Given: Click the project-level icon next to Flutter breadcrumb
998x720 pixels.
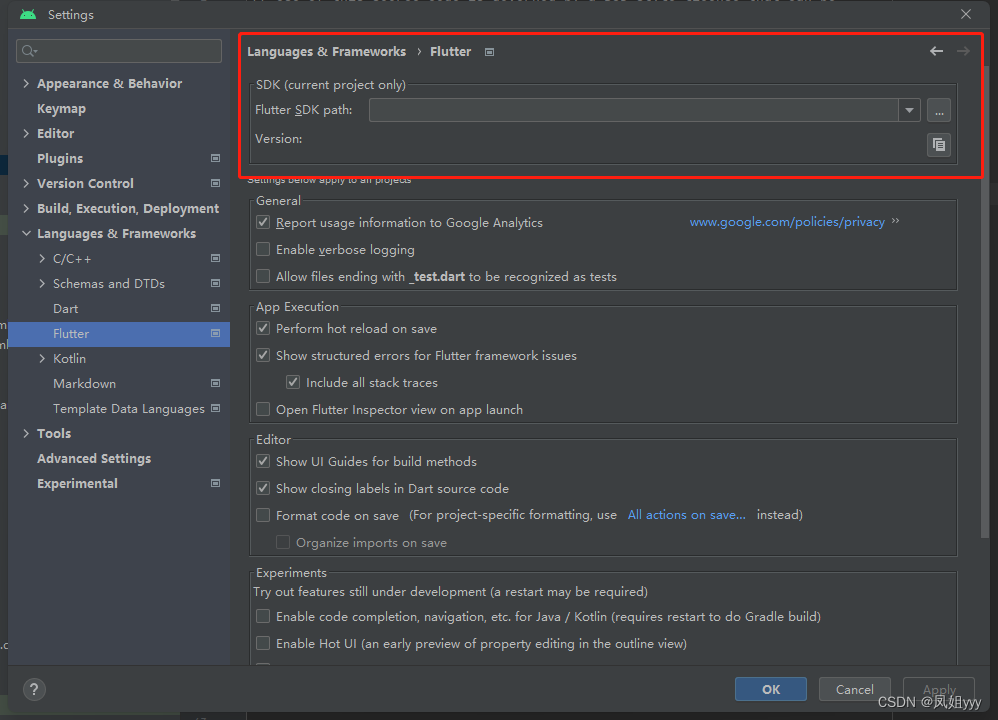Looking at the screenshot, I should click(x=489, y=52).
